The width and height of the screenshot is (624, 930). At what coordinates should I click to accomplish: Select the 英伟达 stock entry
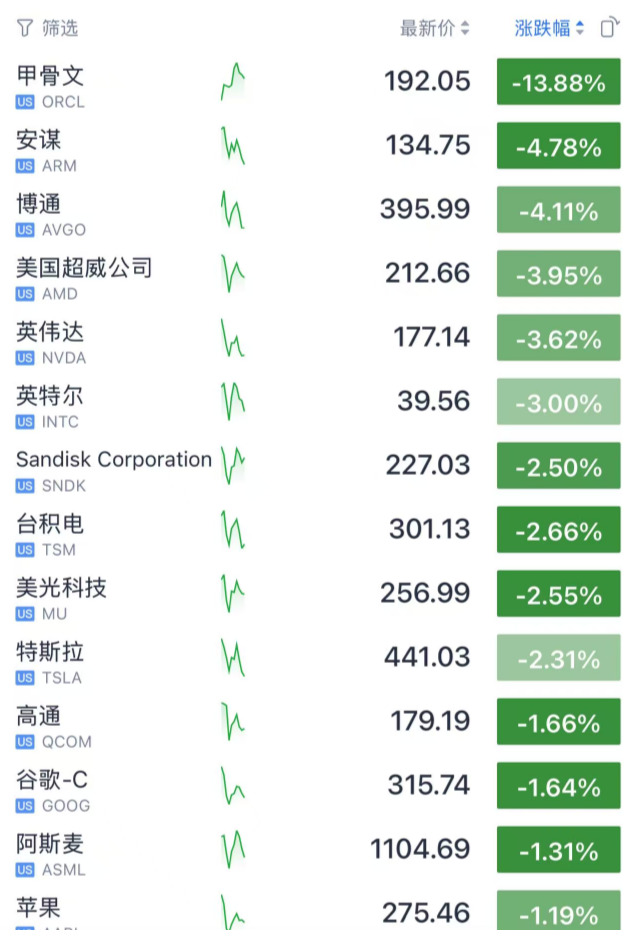click(49, 330)
